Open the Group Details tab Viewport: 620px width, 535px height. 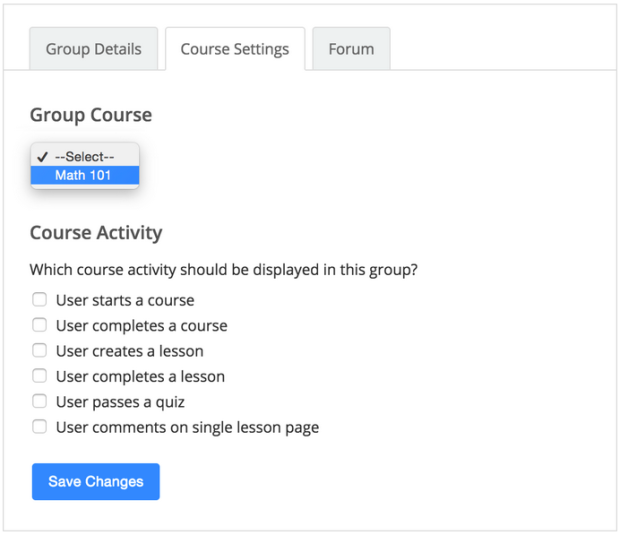tap(94, 49)
